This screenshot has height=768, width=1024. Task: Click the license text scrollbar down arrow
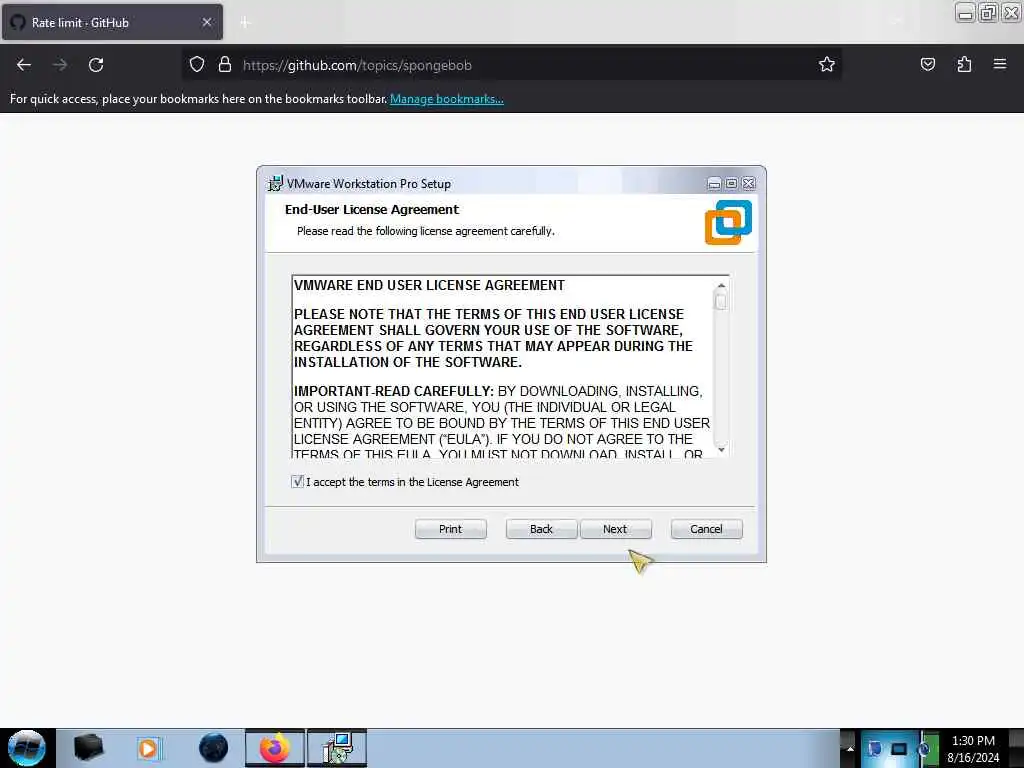(x=721, y=449)
